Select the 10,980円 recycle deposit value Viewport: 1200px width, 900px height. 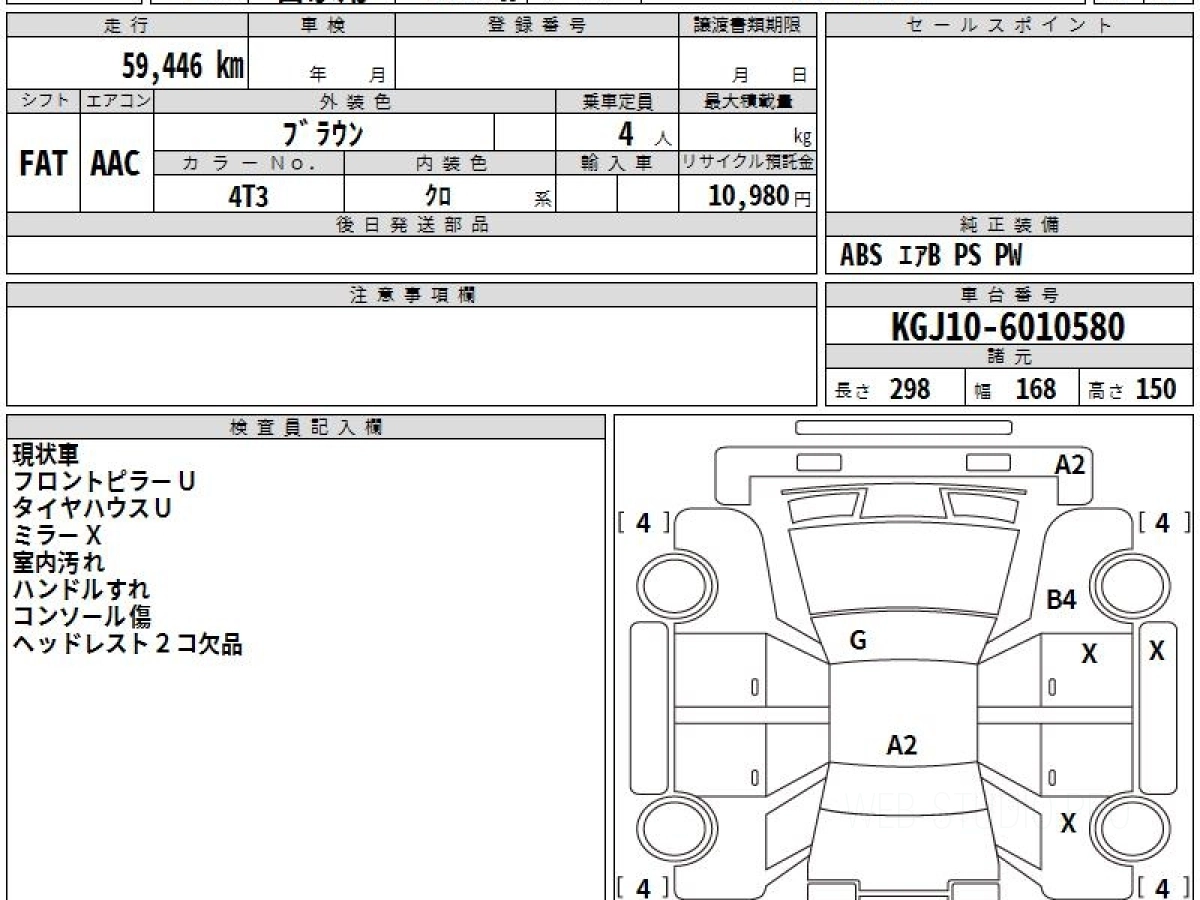[760, 196]
